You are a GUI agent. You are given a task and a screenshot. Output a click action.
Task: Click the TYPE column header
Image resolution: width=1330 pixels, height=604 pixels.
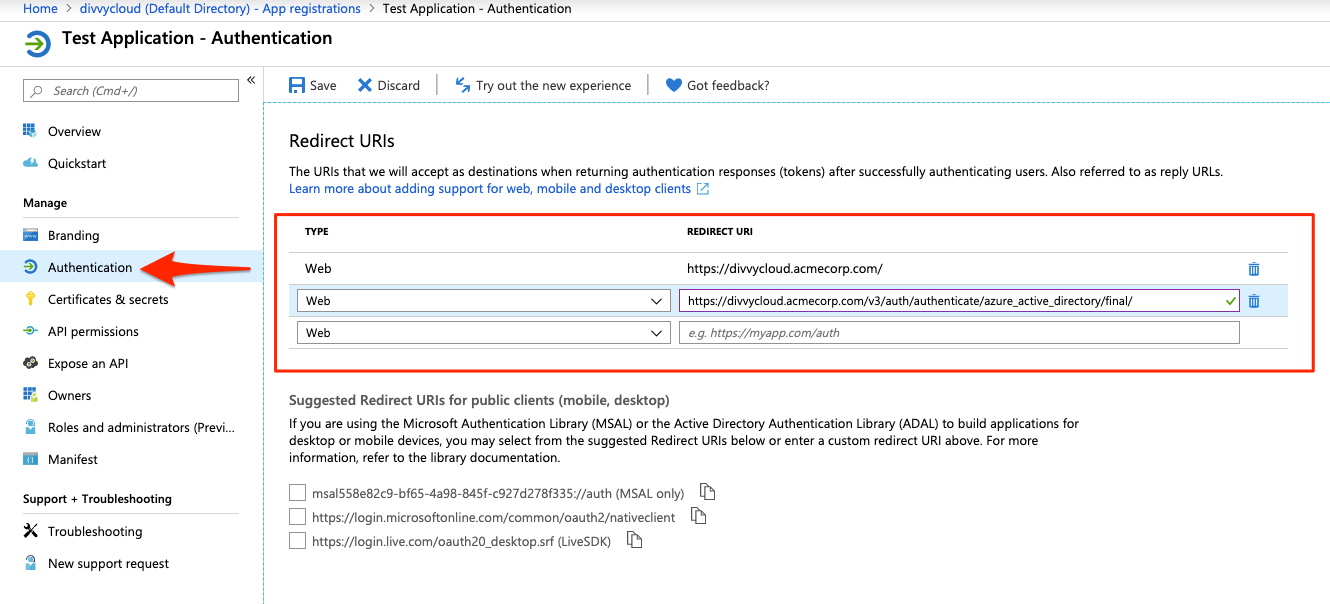click(317, 231)
